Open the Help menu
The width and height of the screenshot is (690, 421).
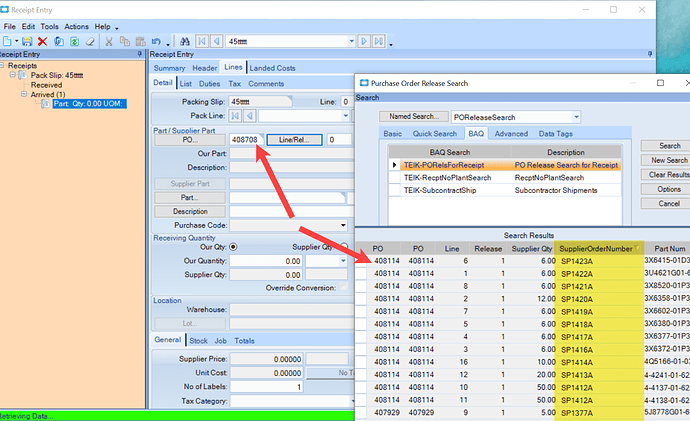tap(103, 26)
